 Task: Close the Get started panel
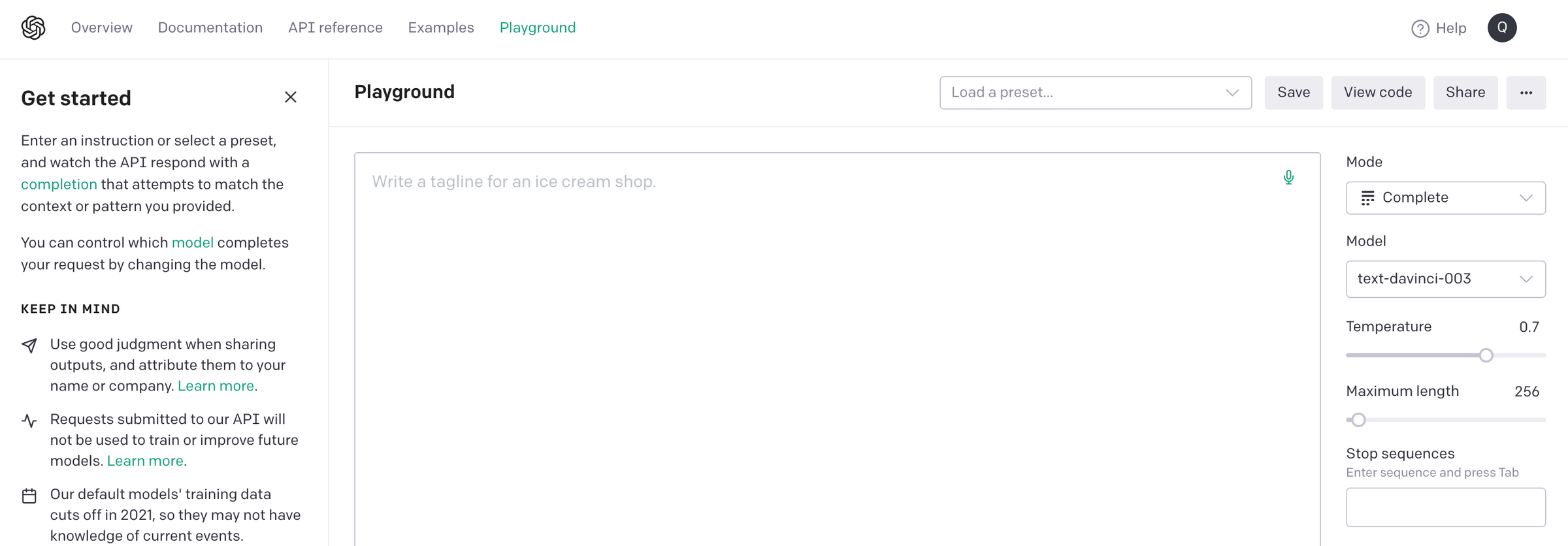(x=291, y=97)
